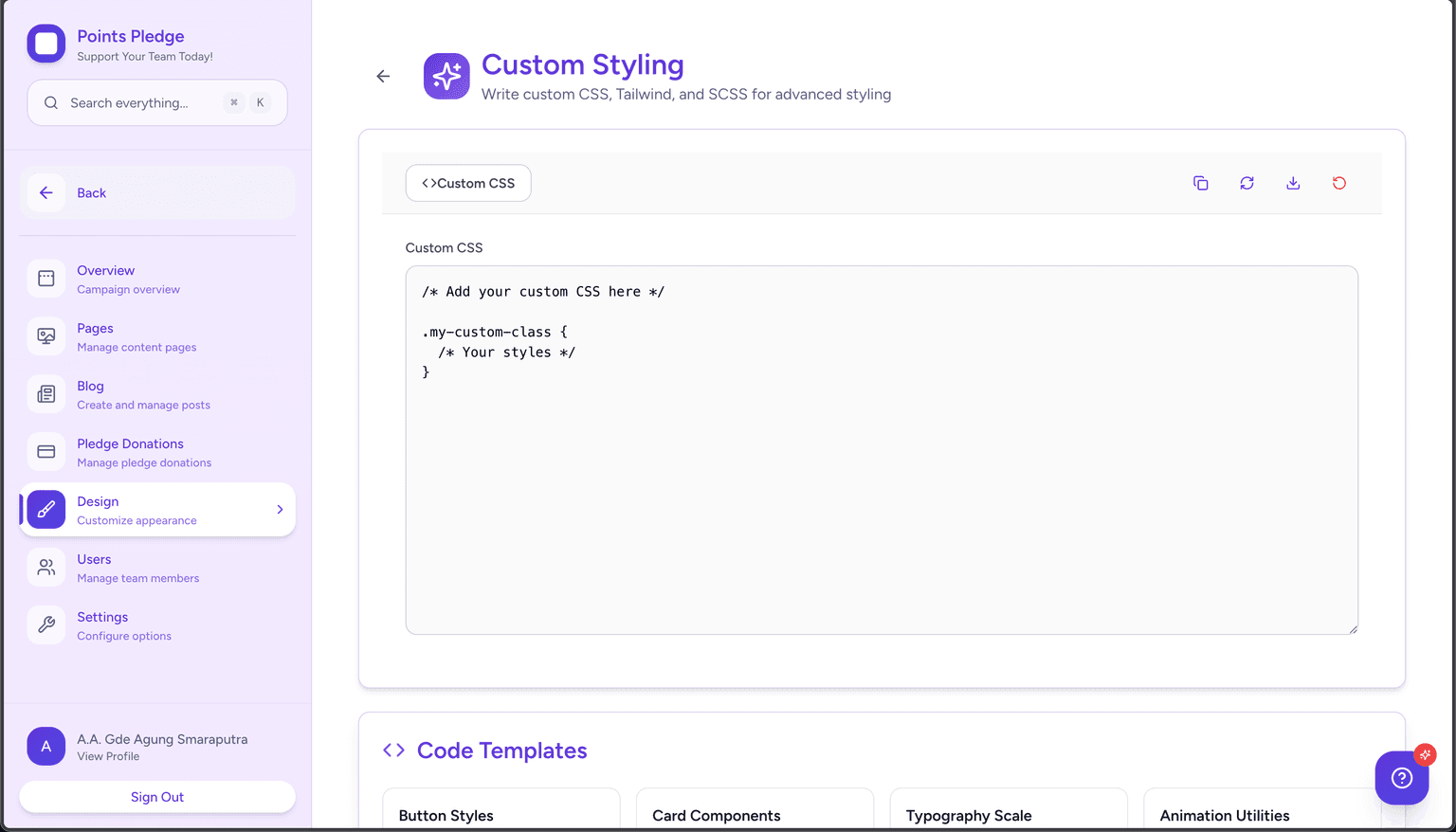This screenshot has width=1456, height=832.
Task: Click the download CSS icon
Action: point(1293,183)
